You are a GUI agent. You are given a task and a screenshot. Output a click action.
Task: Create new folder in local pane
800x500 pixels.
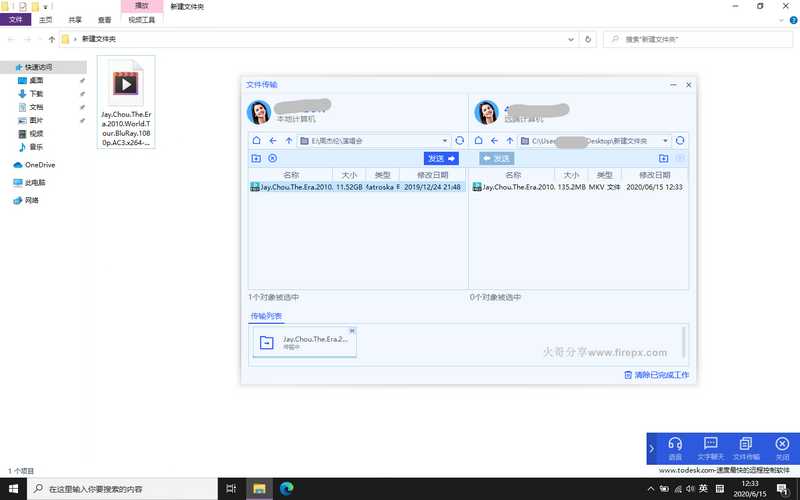(x=257, y=158)
